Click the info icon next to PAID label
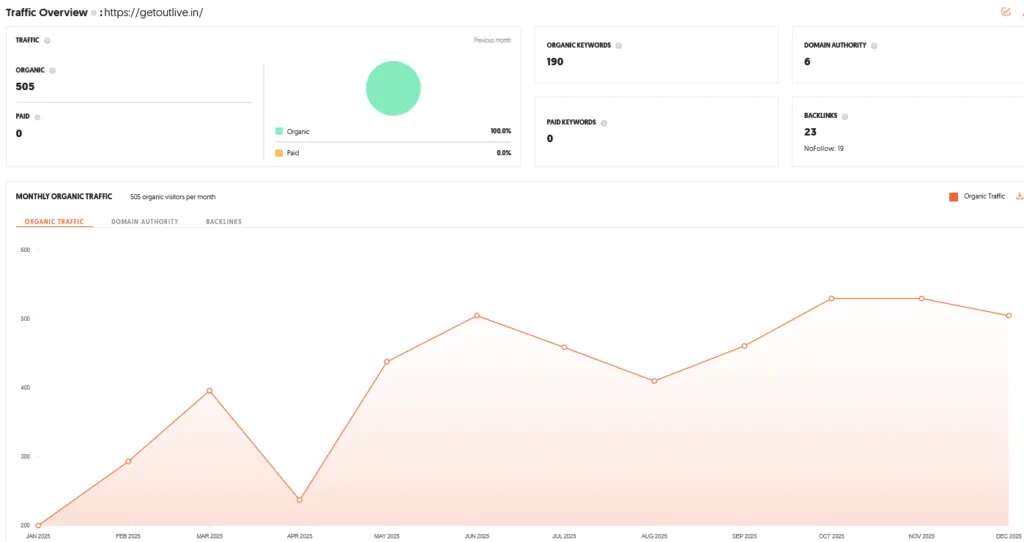Screen dimensions: 1024x542 click(37, 118)
